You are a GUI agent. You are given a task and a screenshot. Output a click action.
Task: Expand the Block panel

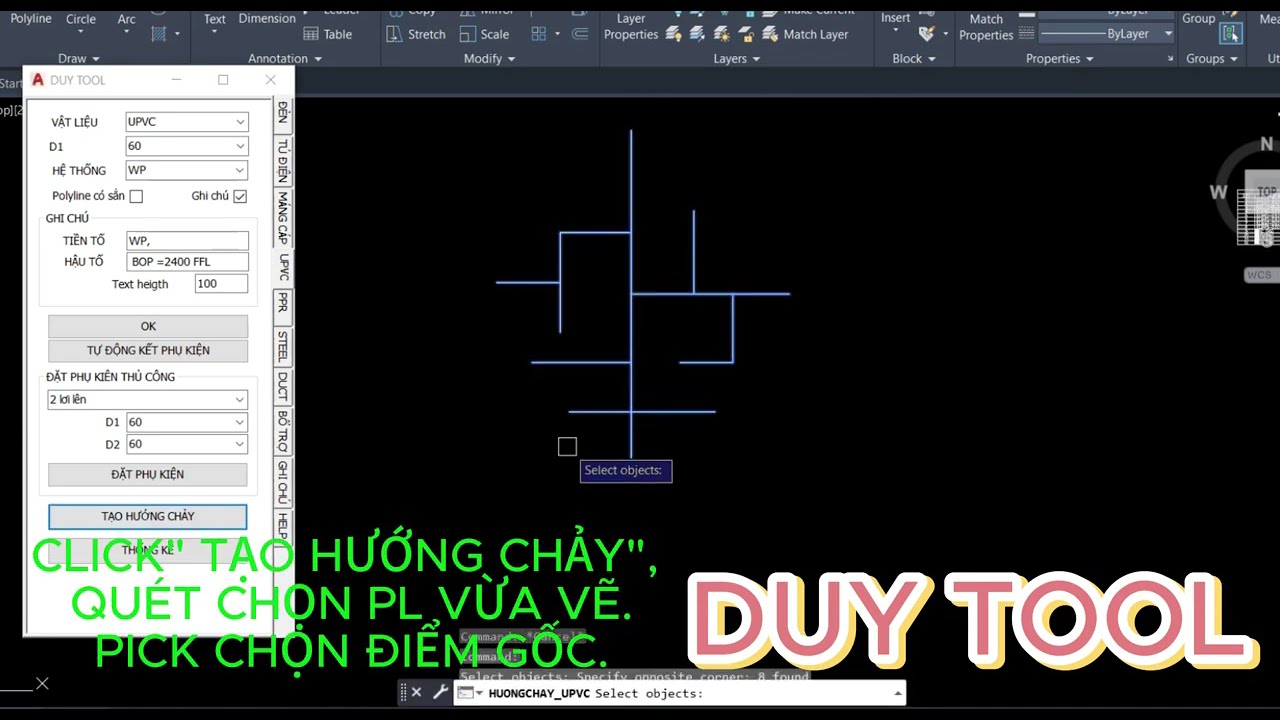tap(914, 59)
